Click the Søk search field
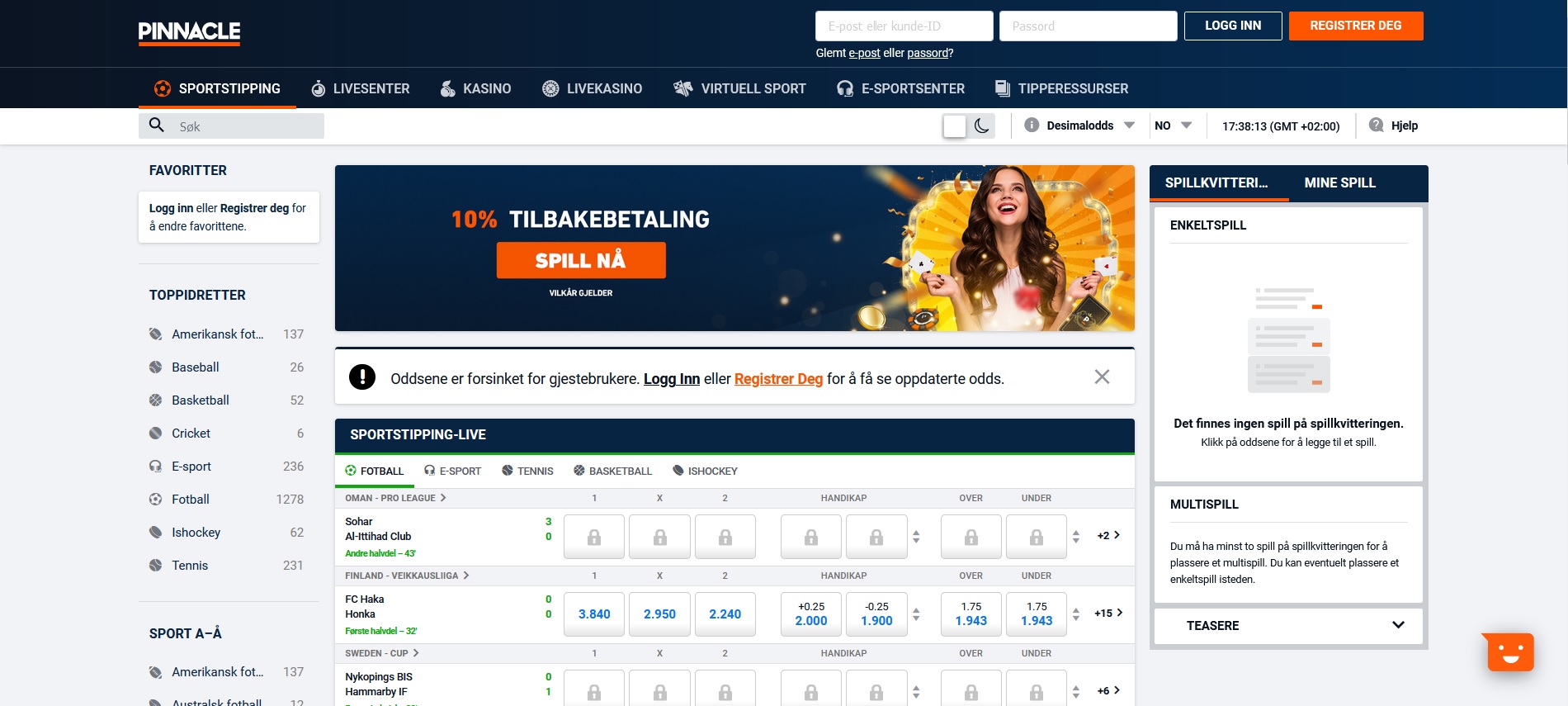Image resolution: width=1568 pixels, height=706 pixels. [231, 126]
